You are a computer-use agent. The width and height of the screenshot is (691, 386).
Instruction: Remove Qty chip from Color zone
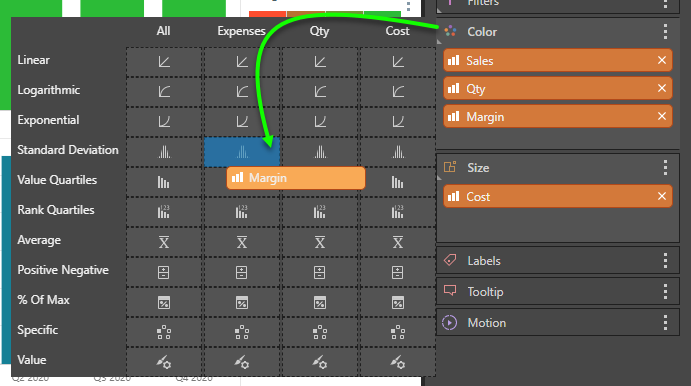[x=661, y=89]
